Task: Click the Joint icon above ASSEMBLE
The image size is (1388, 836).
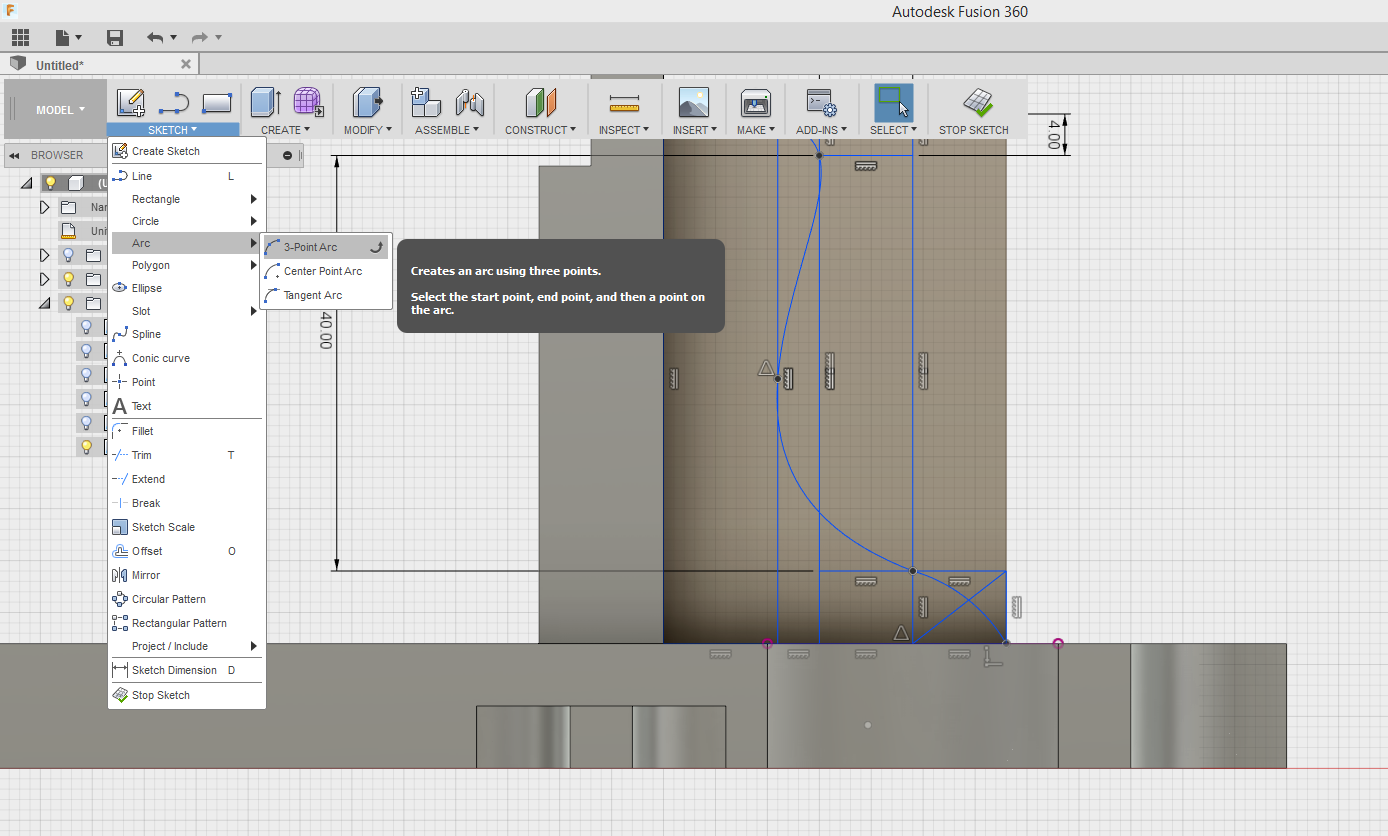Action: 470,102
